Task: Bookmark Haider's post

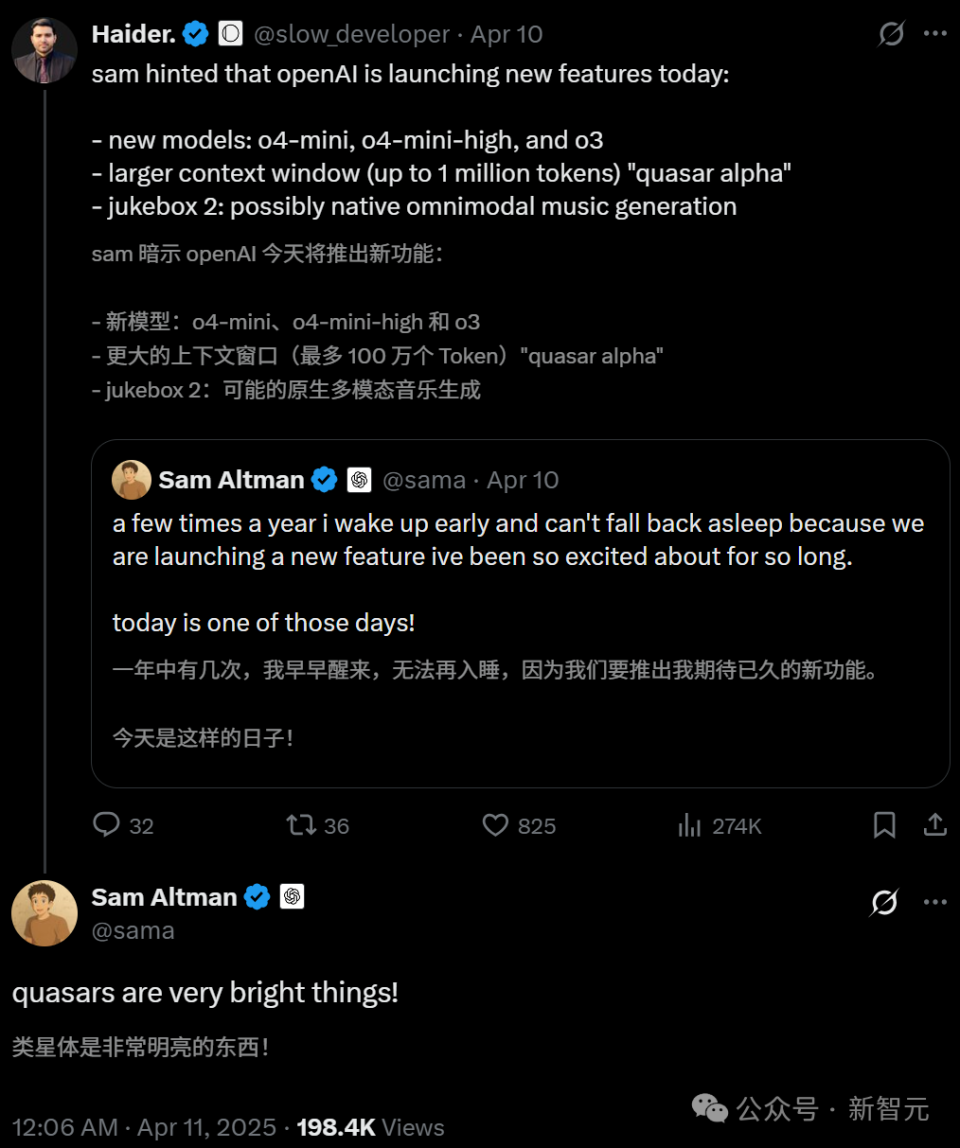Action: coord(884,825)
